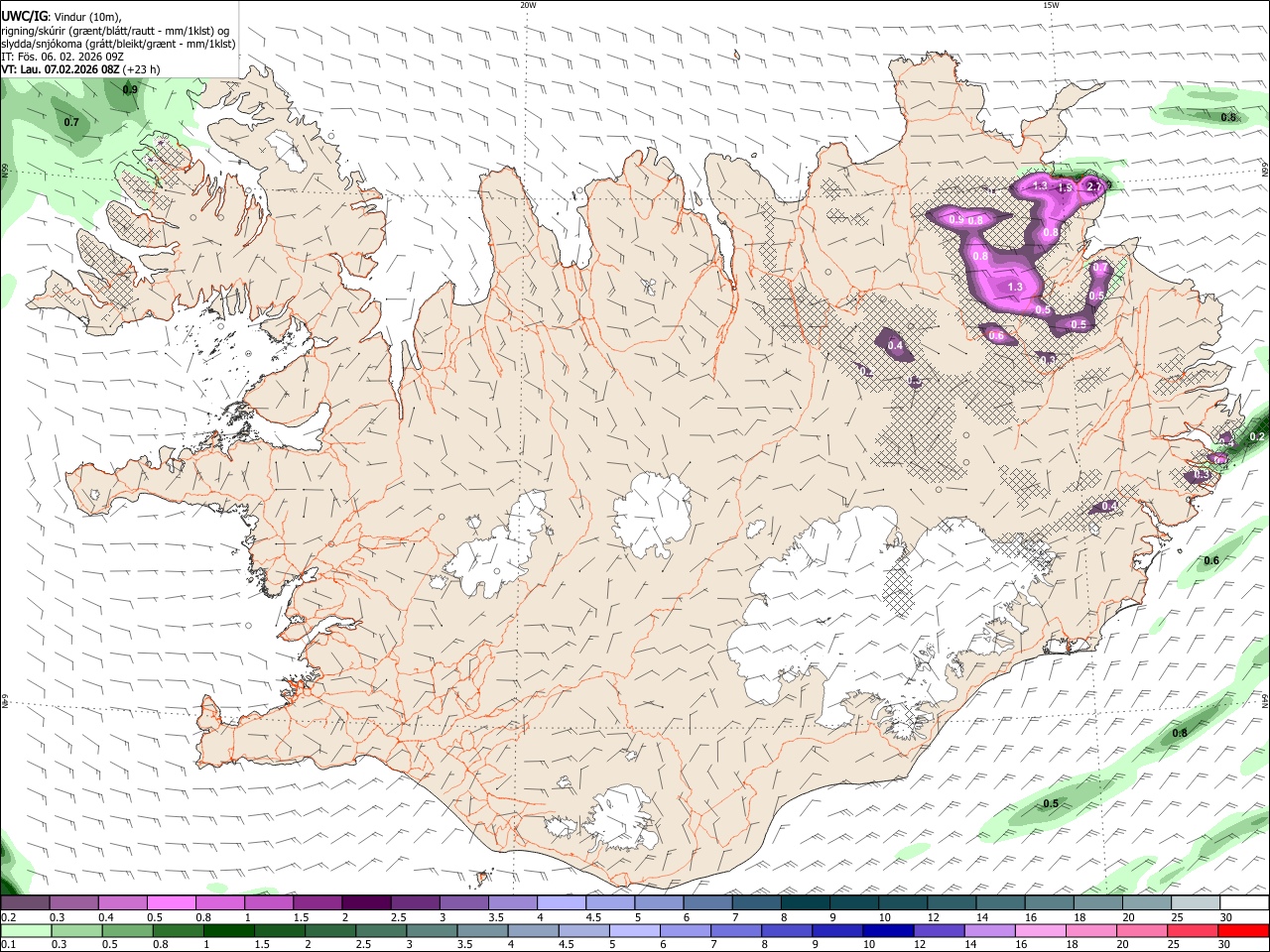Click the 0.4 label in the snow legend
The width and height of the screenshot is (1270, 952).
point(105,917)
